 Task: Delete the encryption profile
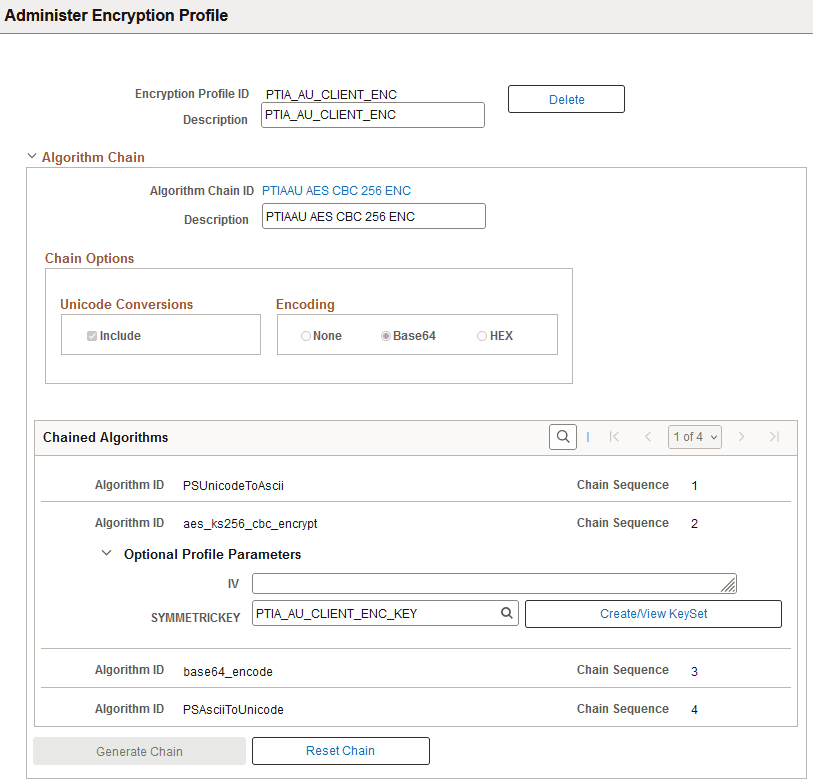pyautogui.click(x=566, y=99)
